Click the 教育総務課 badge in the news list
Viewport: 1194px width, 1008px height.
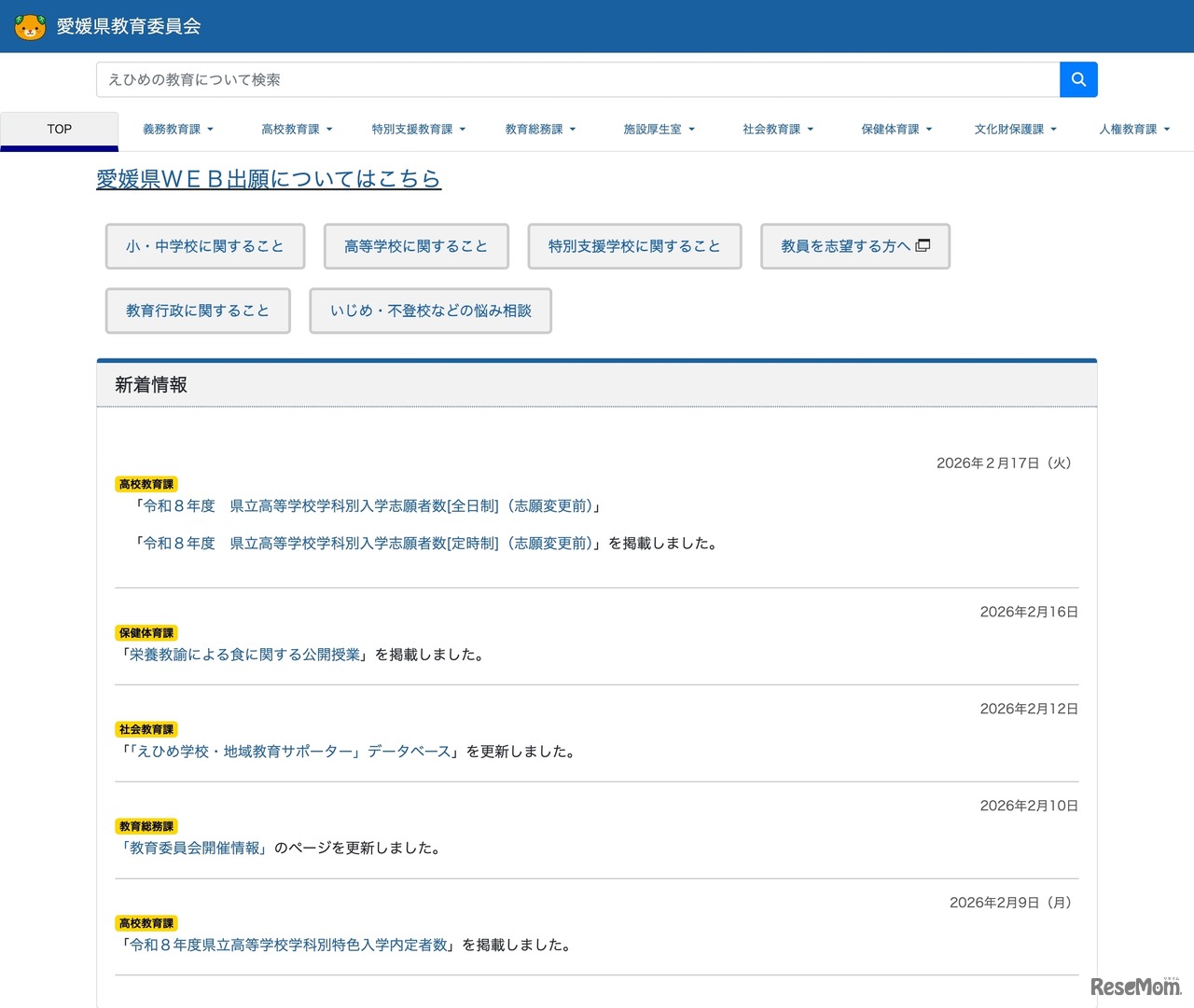[146, 826]
